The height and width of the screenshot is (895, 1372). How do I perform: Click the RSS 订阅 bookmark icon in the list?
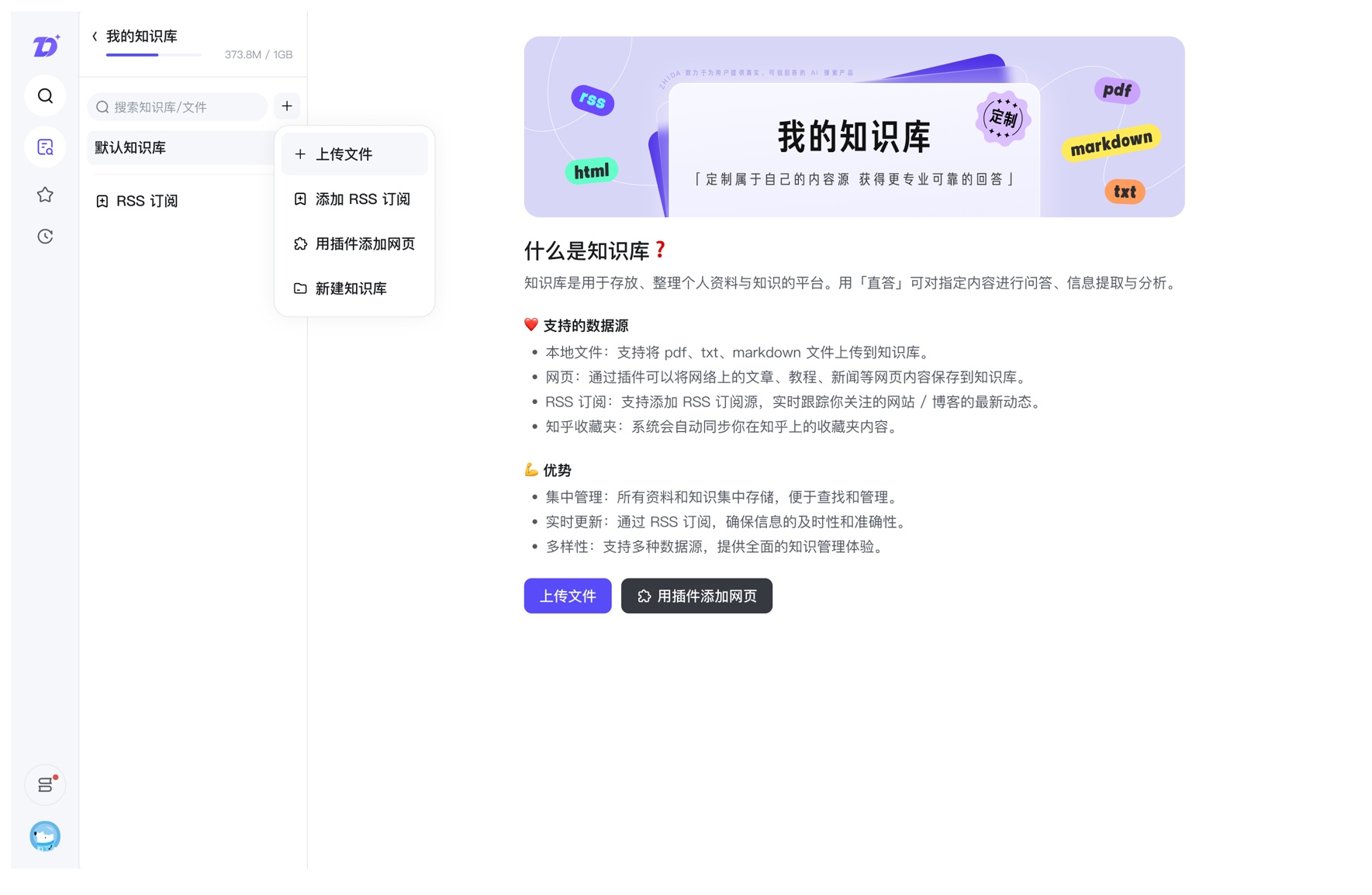pos(102,202)
